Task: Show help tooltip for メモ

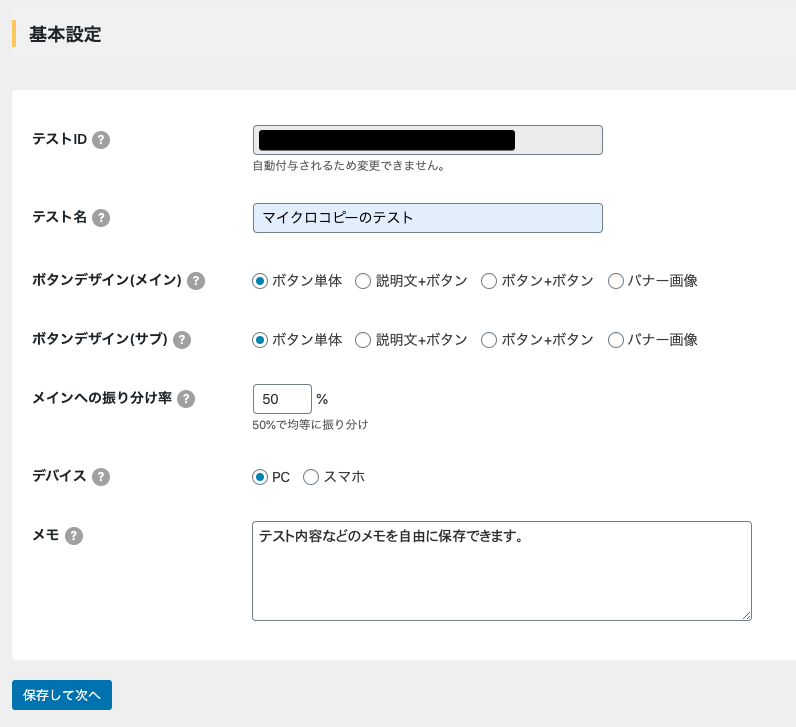Action: click(74, 536)
